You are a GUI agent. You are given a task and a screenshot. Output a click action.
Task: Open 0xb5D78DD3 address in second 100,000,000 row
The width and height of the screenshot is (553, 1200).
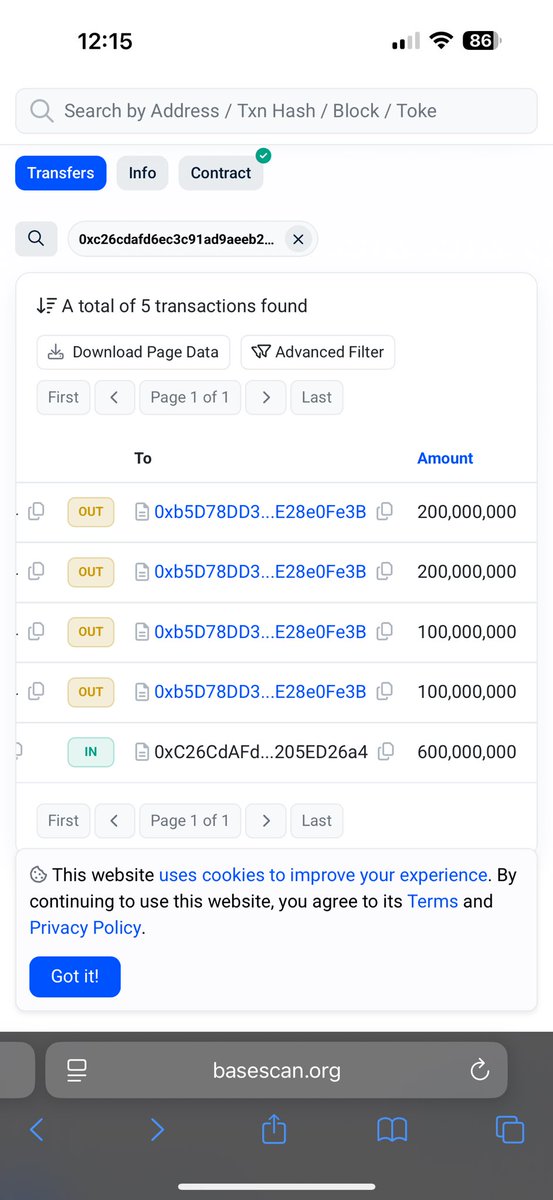[260, 692]
